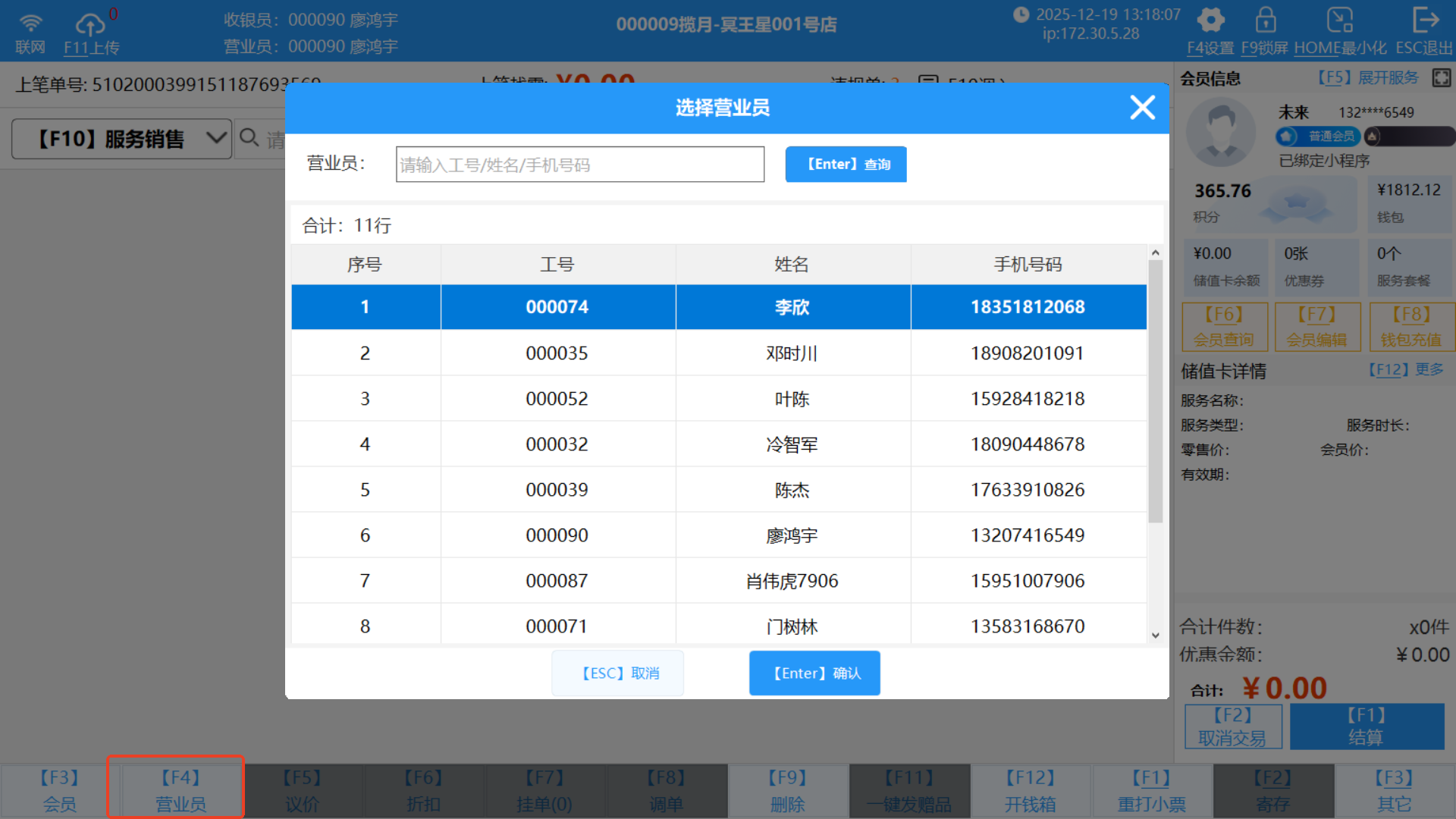Click F3 member bottom button
This screenshot has width=1456, height=819.
(59, 791)
